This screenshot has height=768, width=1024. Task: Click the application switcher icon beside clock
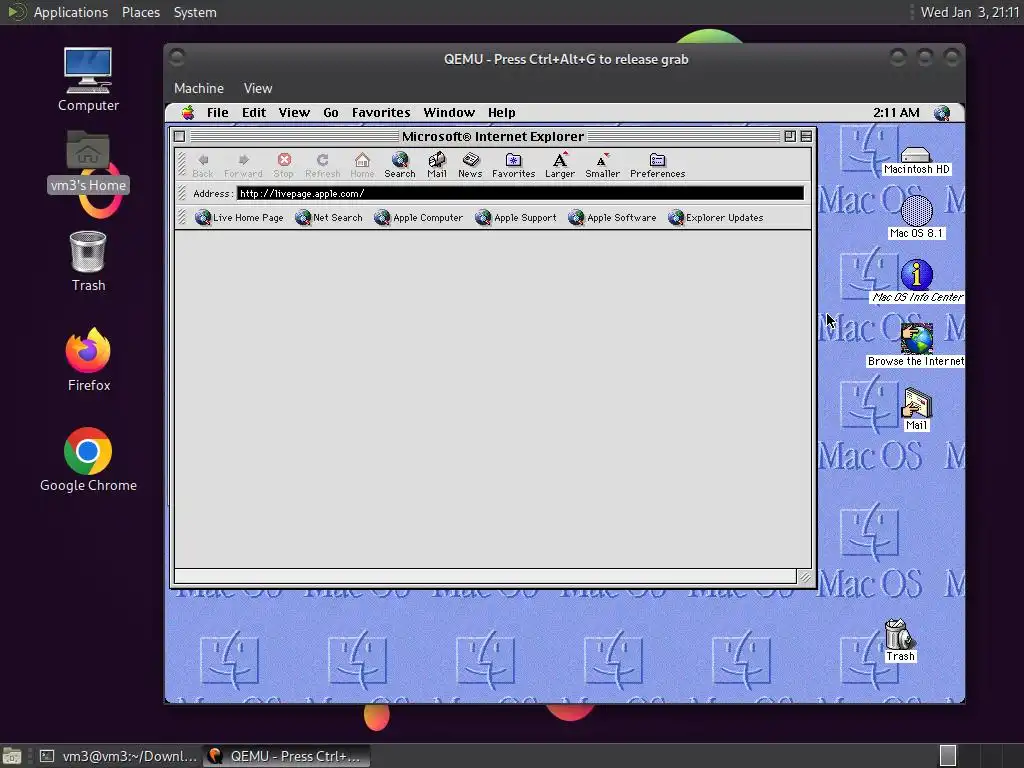tap(942, 113)
